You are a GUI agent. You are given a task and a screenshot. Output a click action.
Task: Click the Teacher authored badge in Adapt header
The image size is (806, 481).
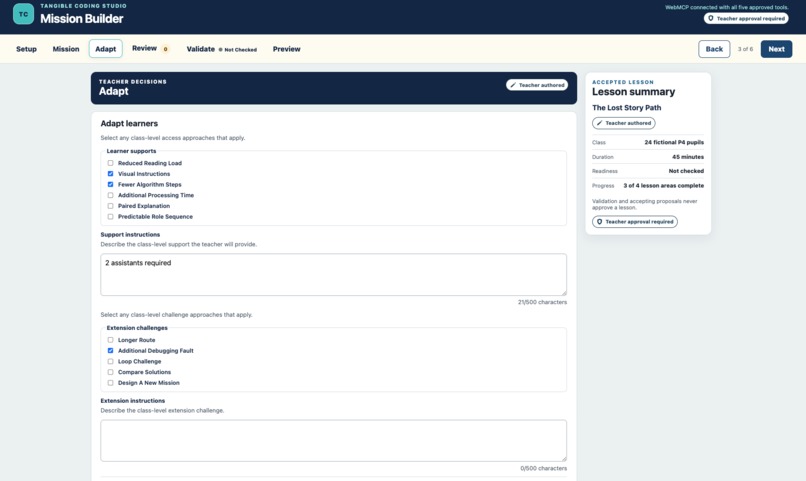tap(537, 85)
